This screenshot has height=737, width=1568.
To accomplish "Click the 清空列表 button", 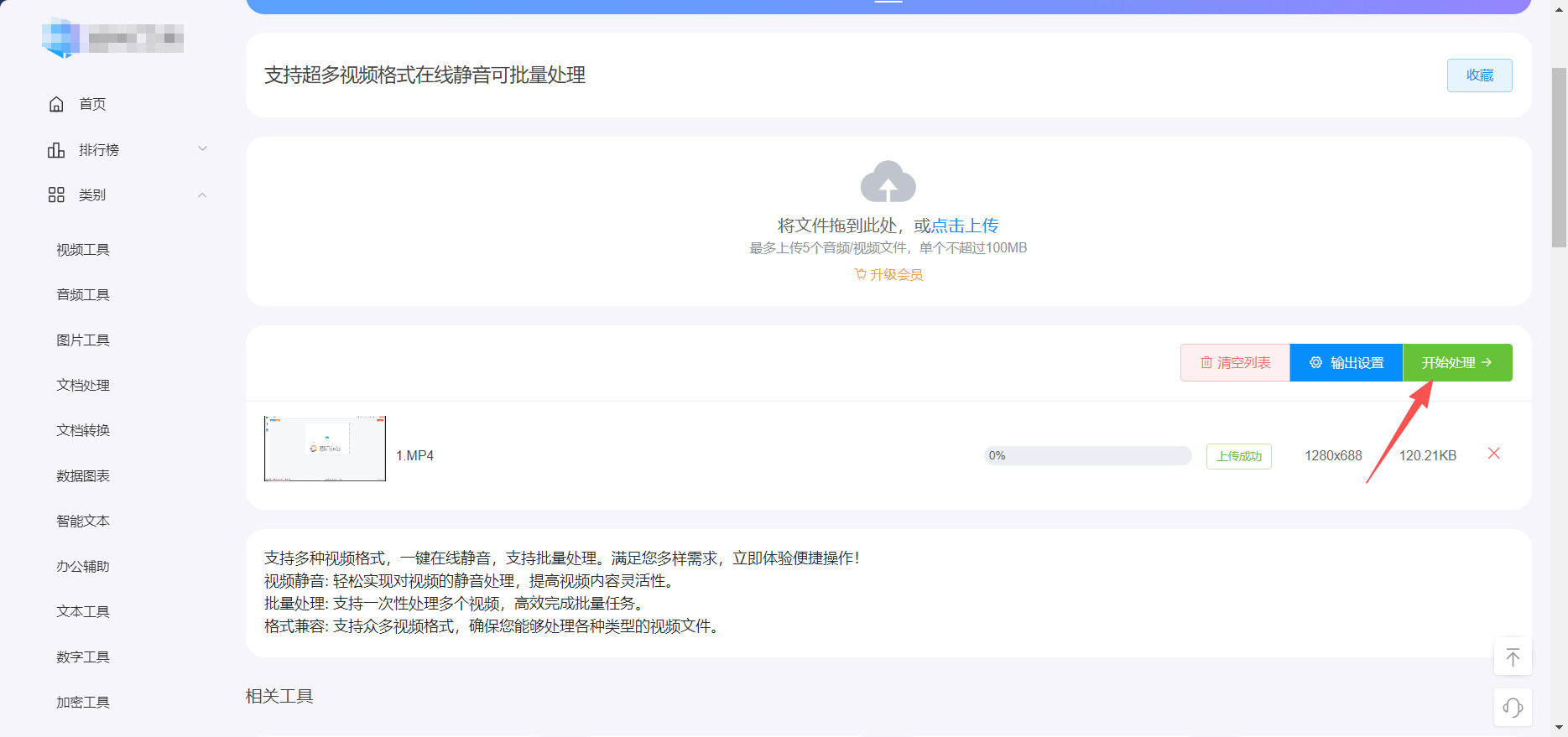I will (x=1235, y=363).
